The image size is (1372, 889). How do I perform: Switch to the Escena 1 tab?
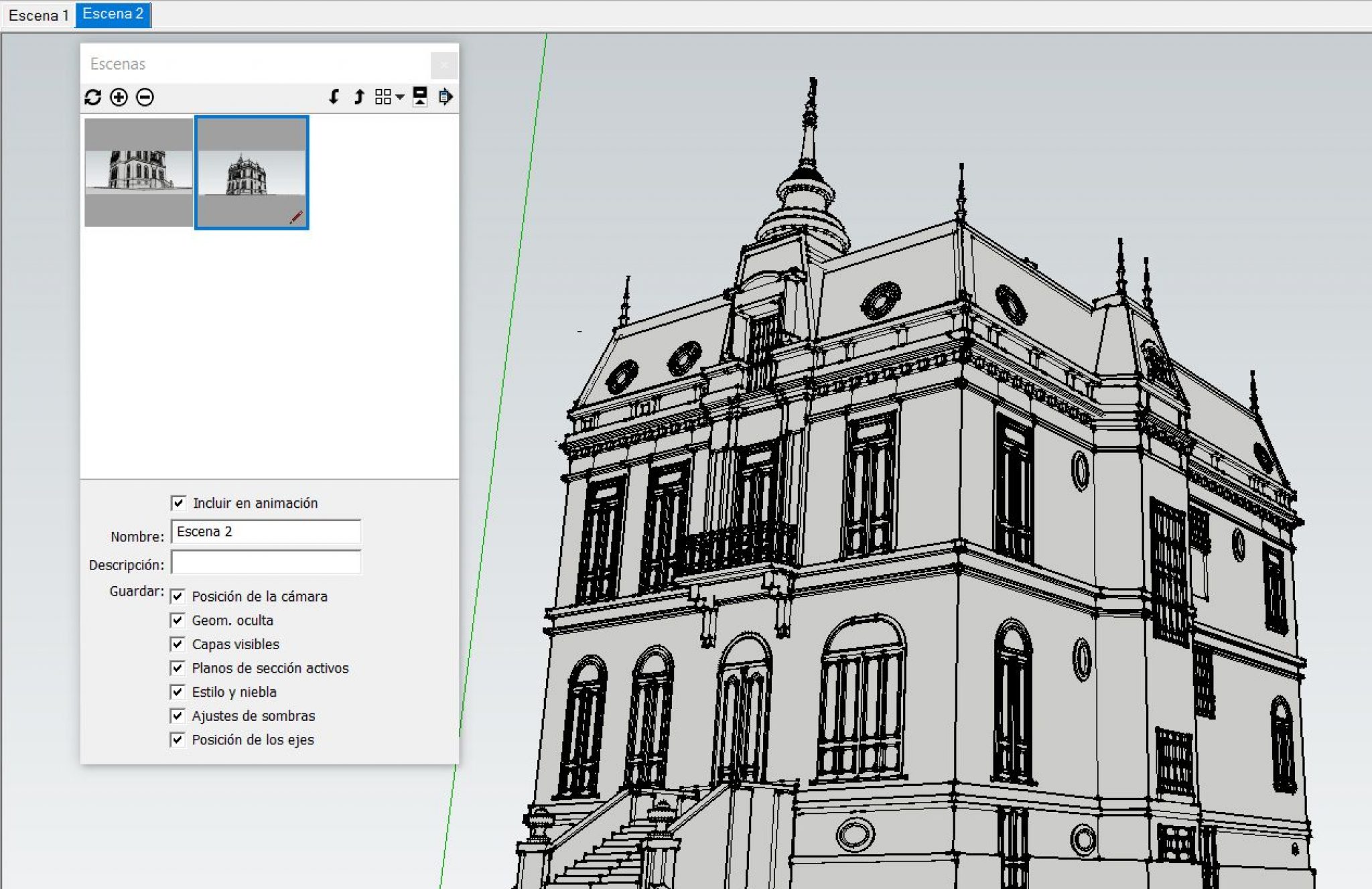tap(38, 15)
